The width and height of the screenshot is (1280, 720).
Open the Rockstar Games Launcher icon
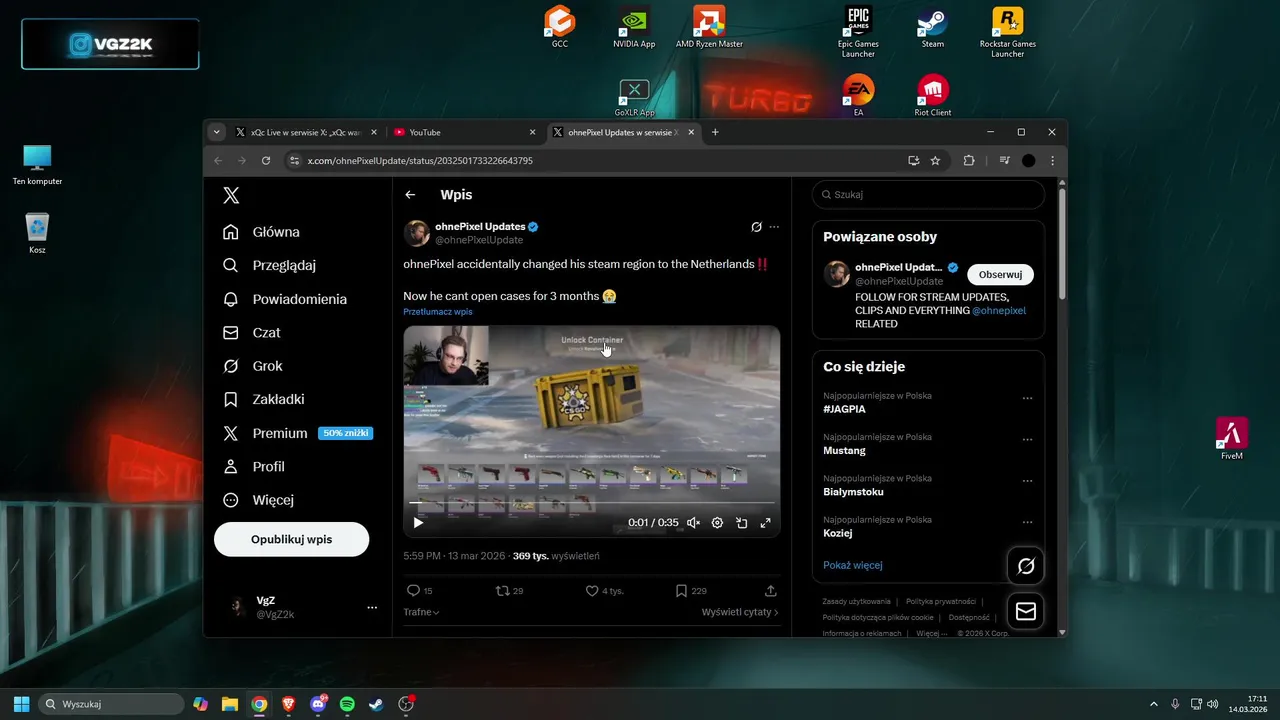pos(1007,31)
